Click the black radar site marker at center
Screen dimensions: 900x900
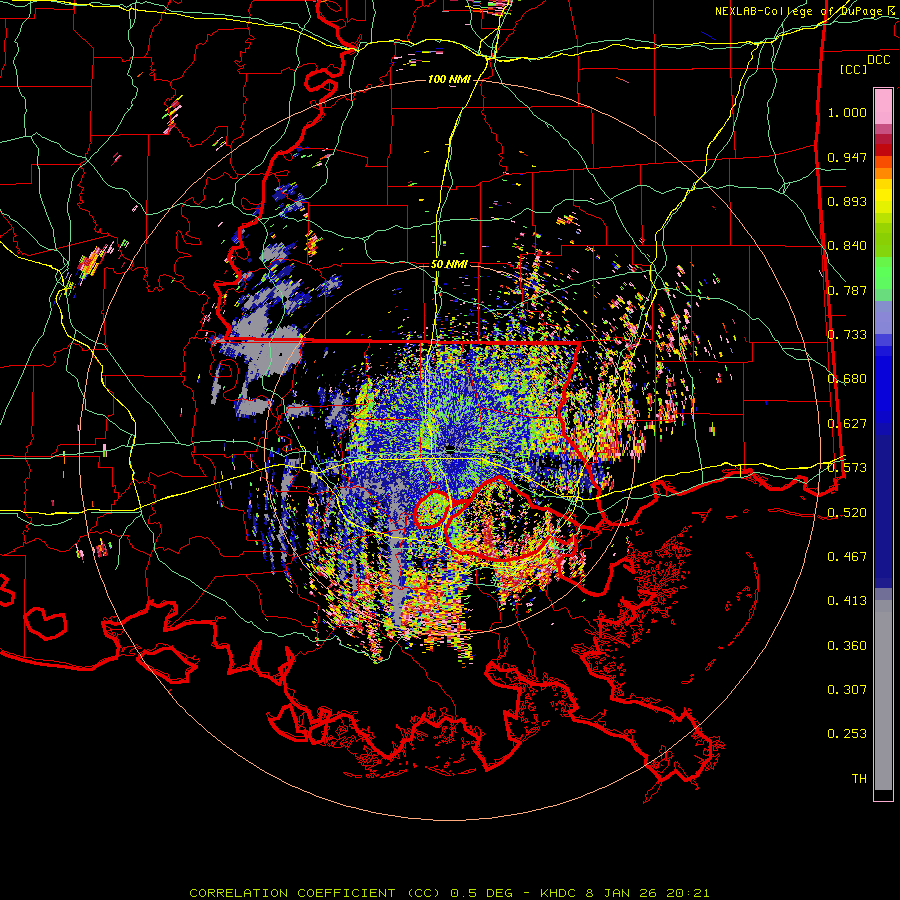(x=451, y=448)
